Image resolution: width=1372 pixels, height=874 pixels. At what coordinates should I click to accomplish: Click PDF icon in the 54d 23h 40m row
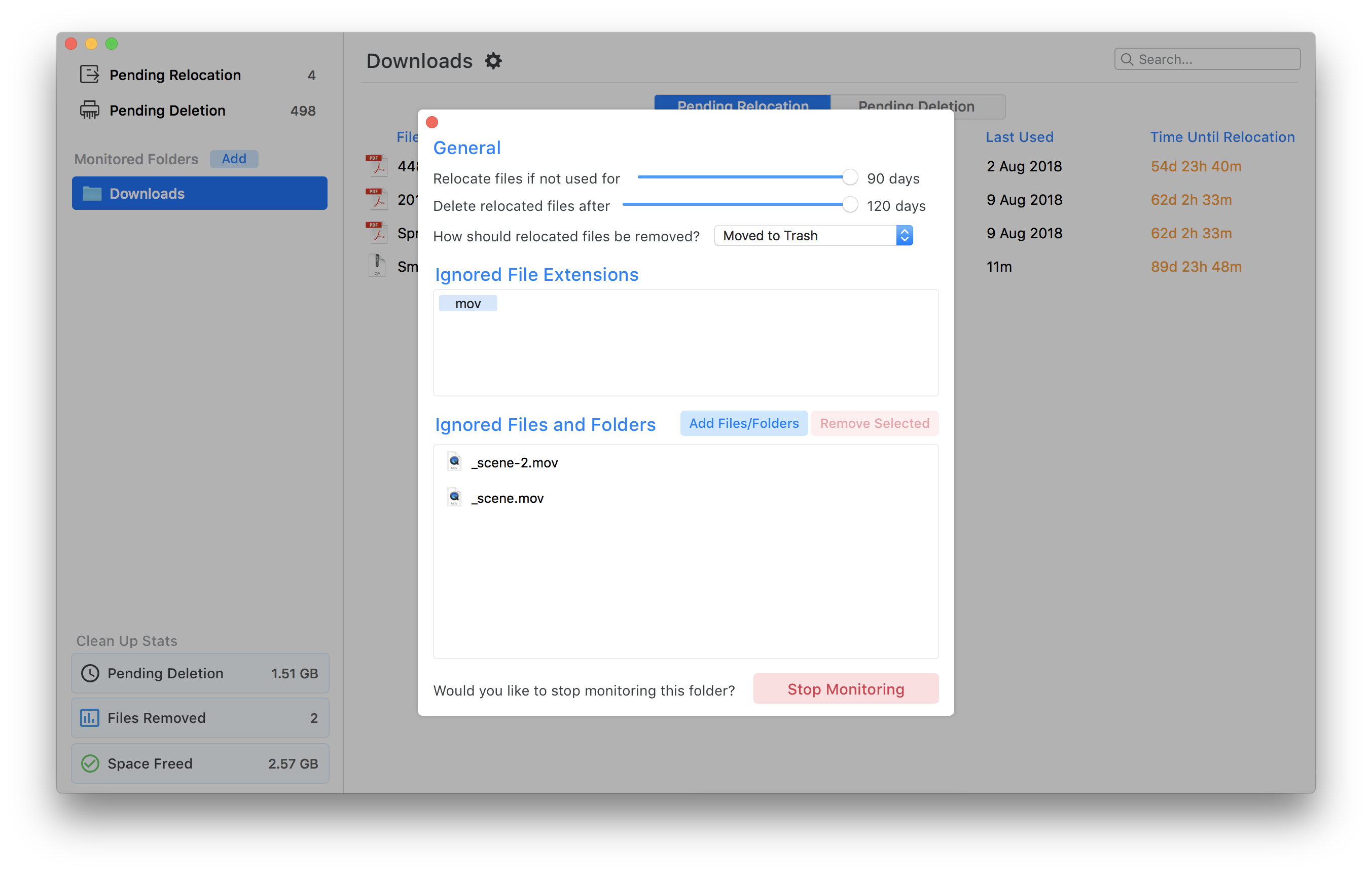click(376, 166)
